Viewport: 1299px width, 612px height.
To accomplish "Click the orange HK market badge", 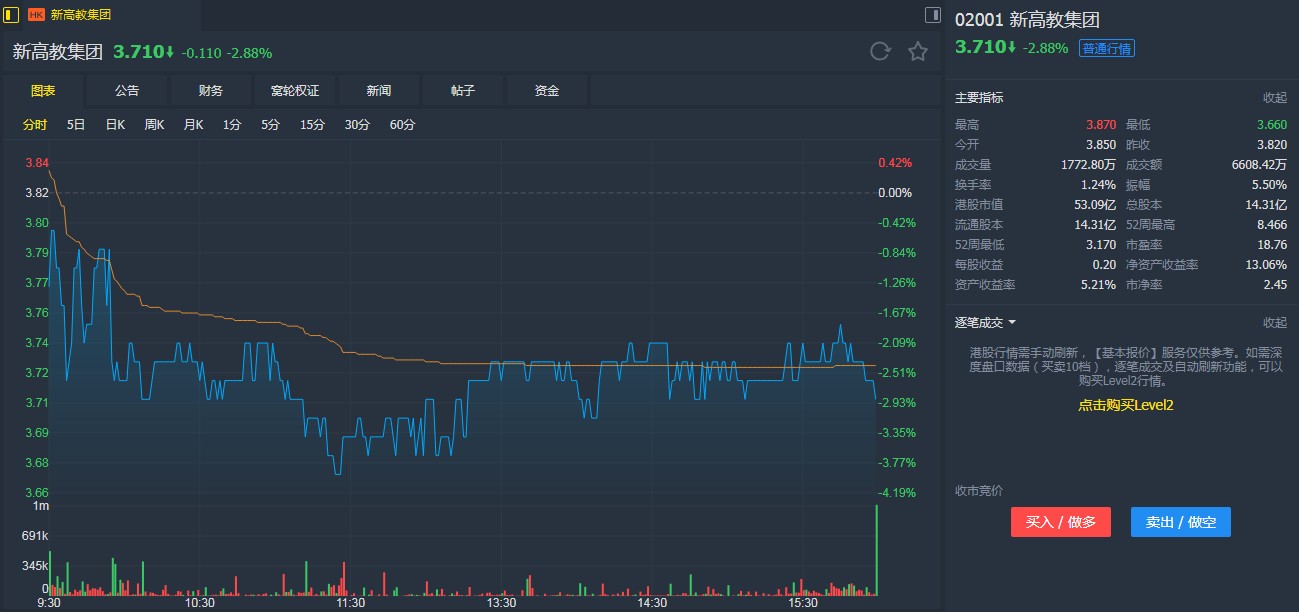I will point(36,15).
